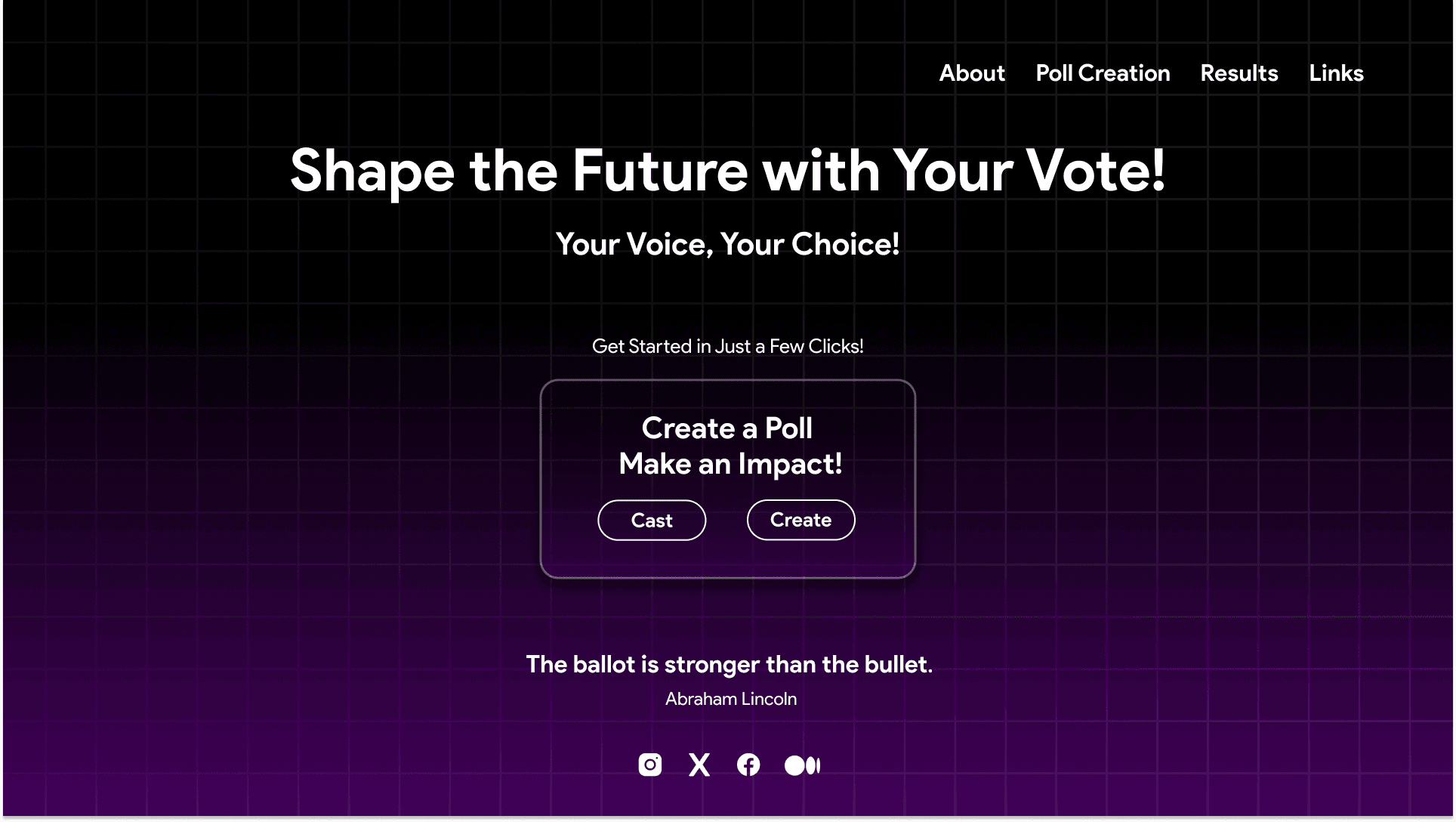Go to the About nav item
Image resolution: width=1456 pixels, height=822 pixels.
tap(972, 73)
